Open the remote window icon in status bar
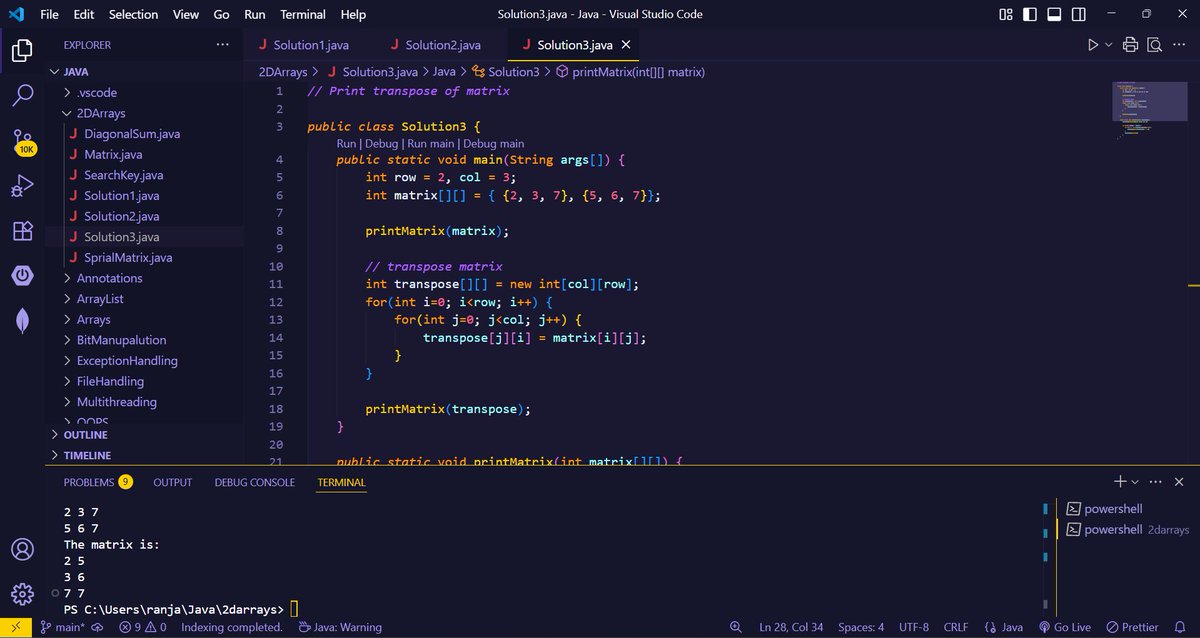The image size is (1200, 638). point(15,627)
